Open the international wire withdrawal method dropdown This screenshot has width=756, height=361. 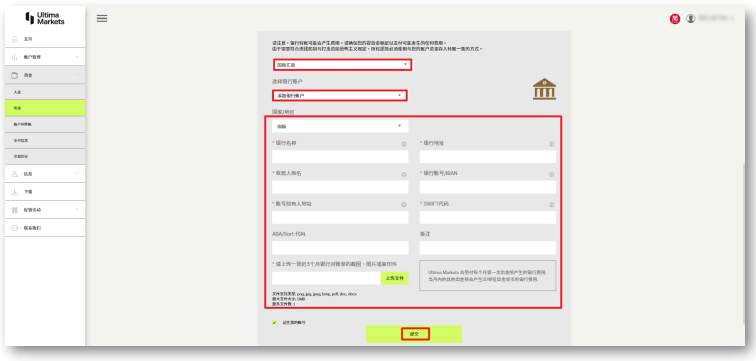pos(342,65)
